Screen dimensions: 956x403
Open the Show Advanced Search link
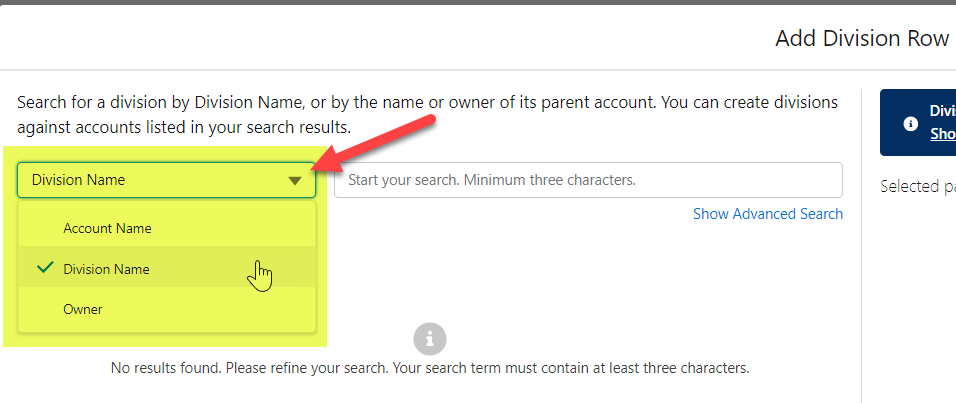(x=767, y=214)
